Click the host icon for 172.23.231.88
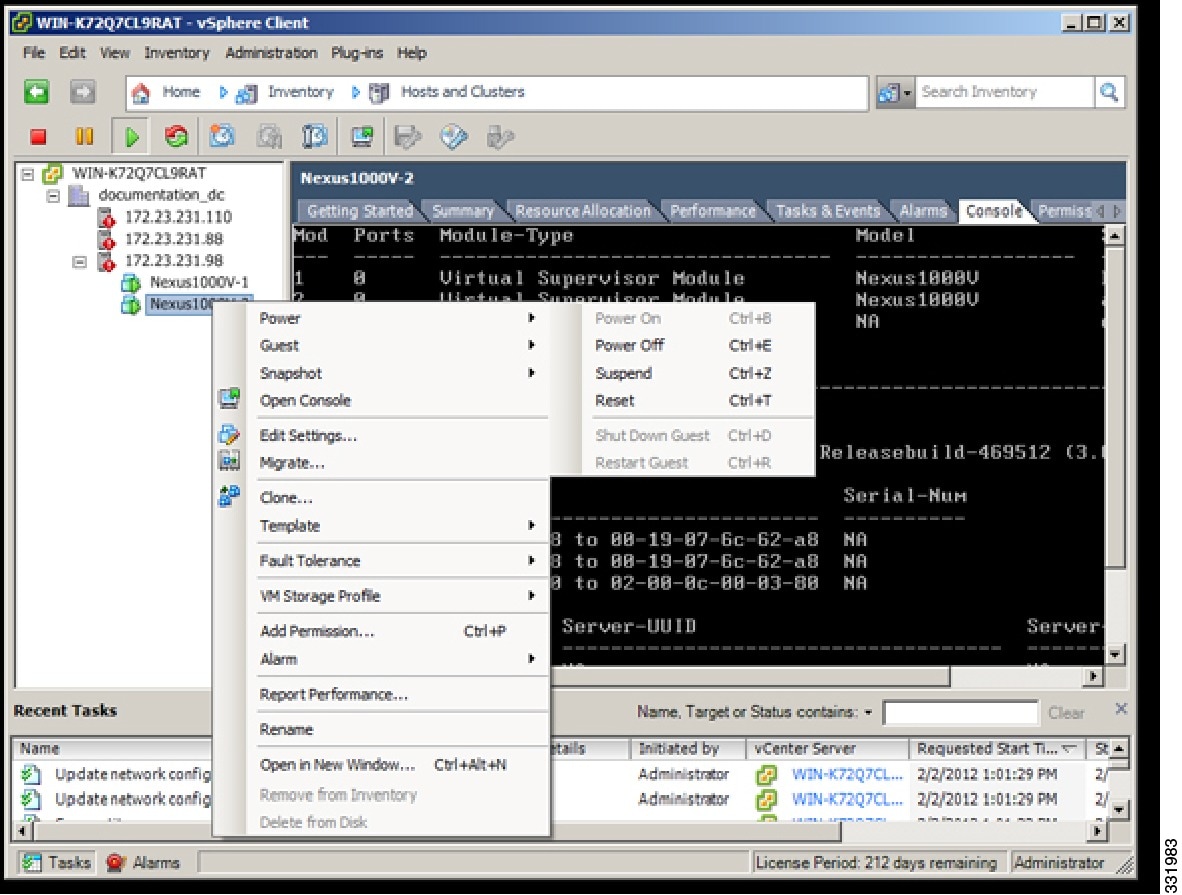1182x895 pixels. tap(107, 240)
